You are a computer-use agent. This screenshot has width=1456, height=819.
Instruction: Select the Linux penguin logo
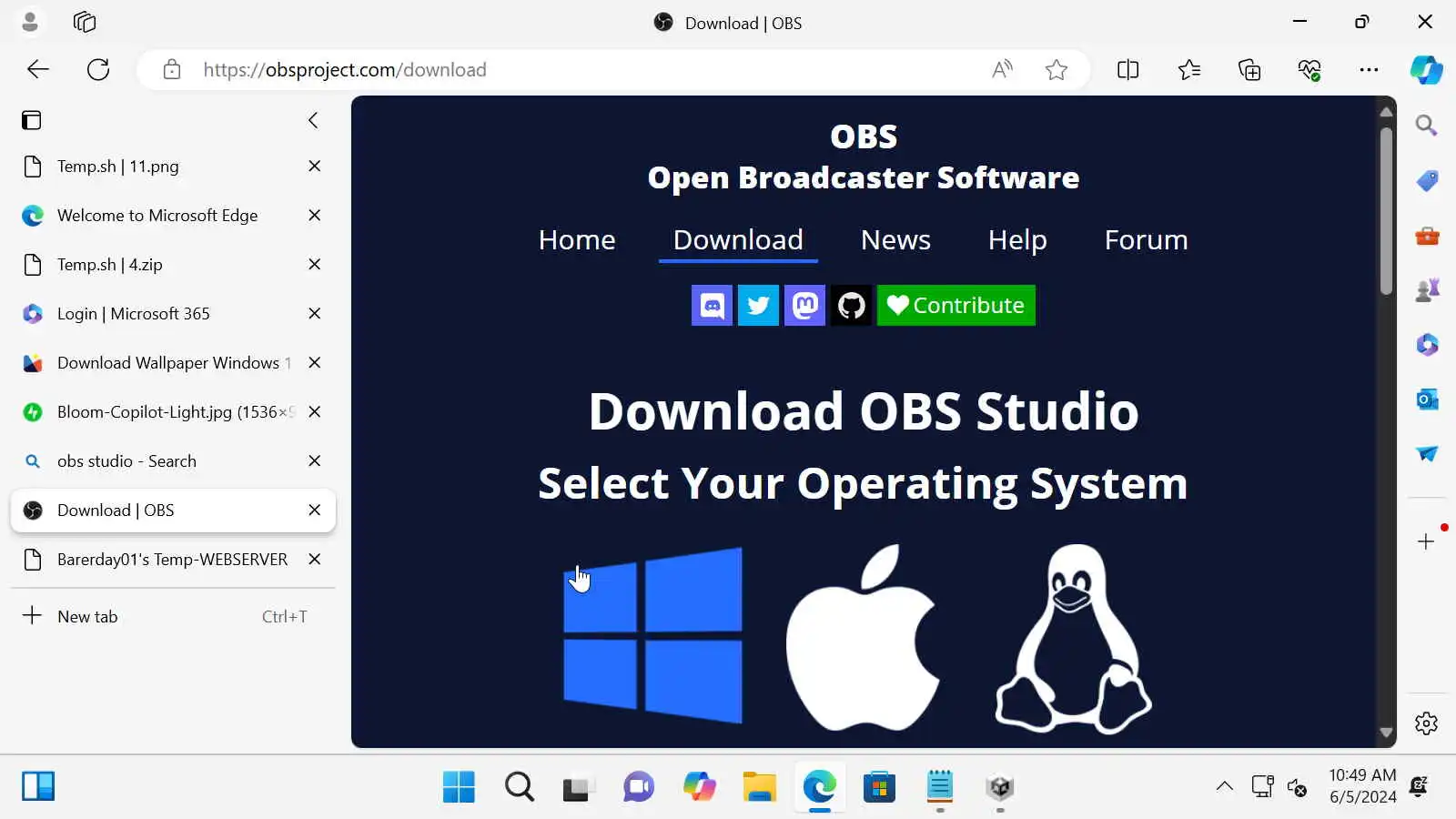coord(1074,639)
